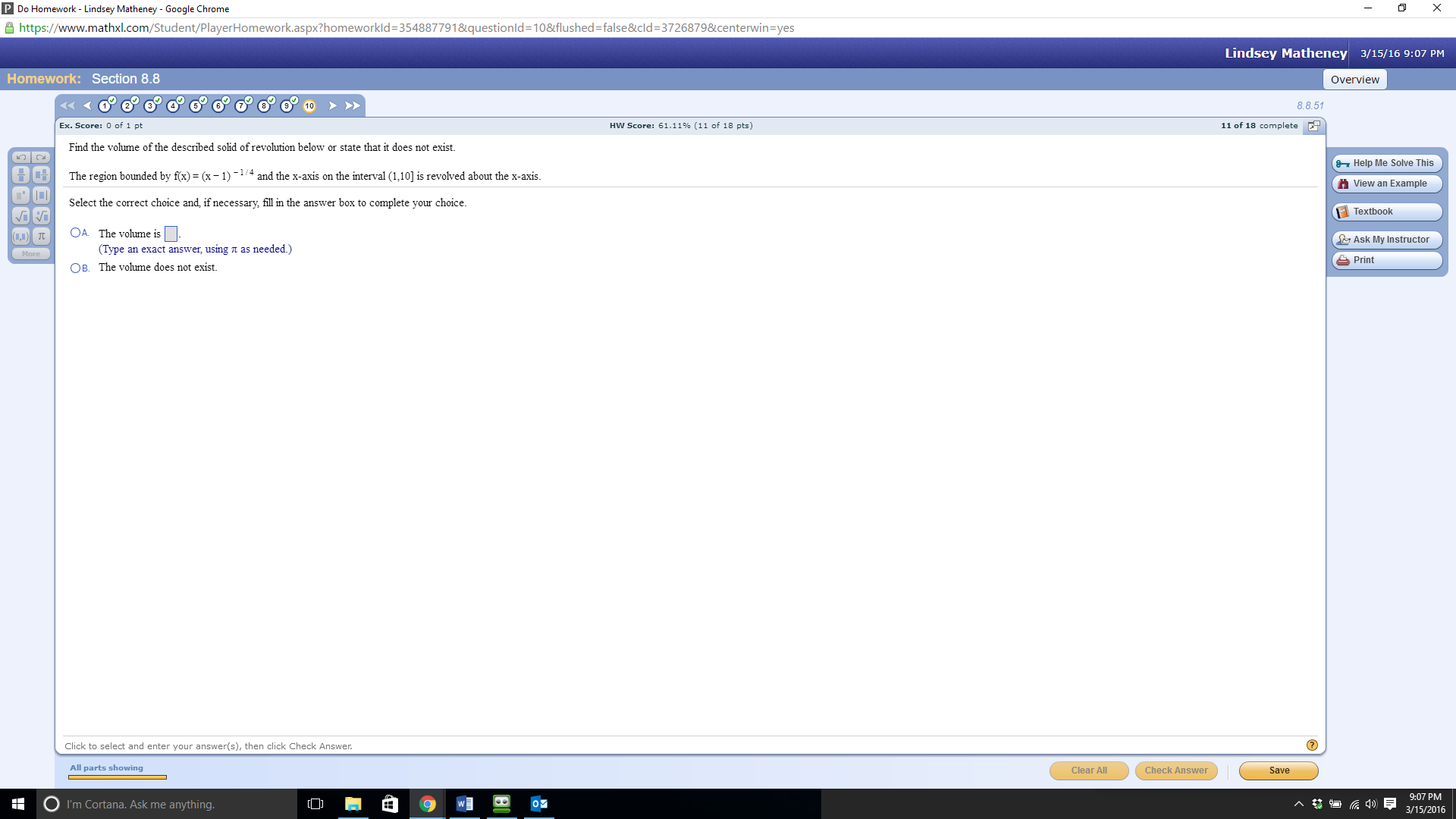1456x819 pixels.
Task: Insert a fraction template
Action: pyautogui.click(x=20, y=174)
